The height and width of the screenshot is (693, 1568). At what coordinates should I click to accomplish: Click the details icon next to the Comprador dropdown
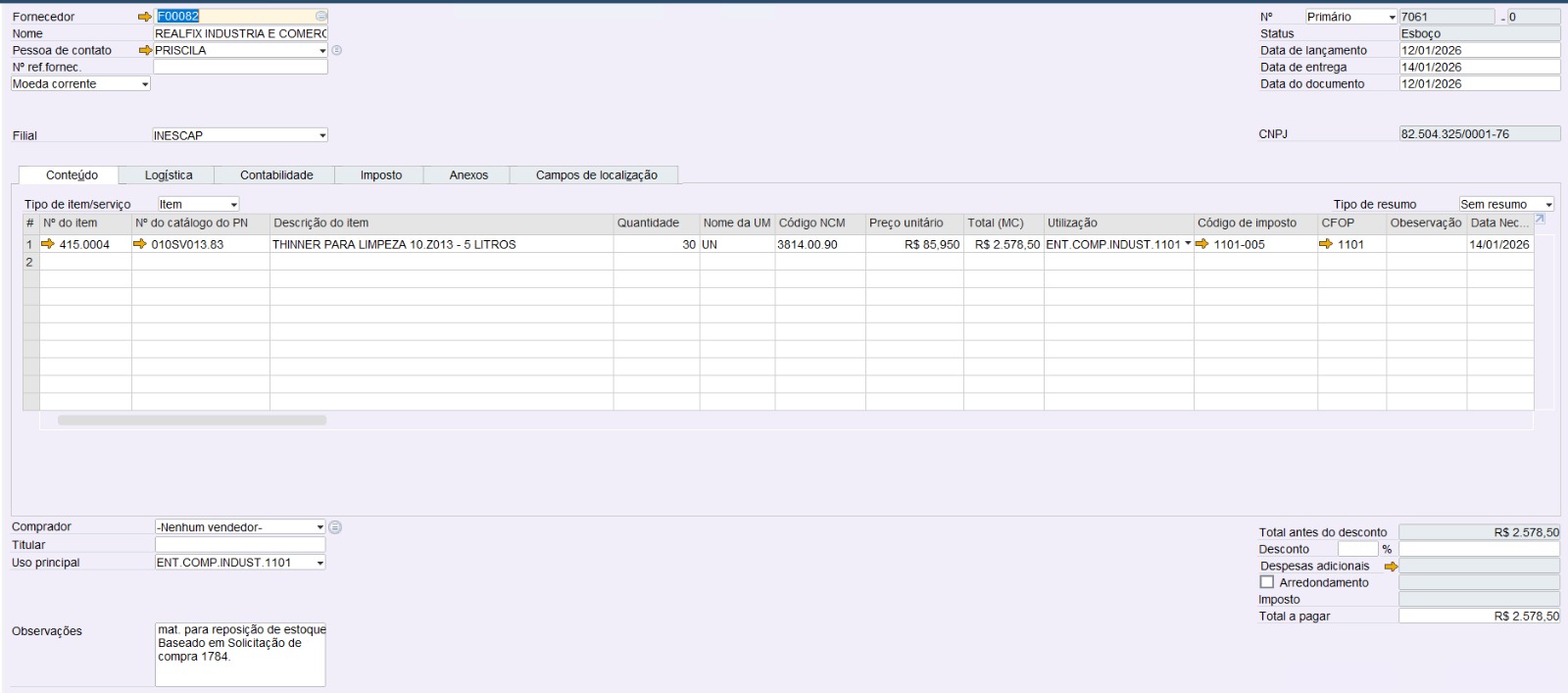[x=335, y=527]
